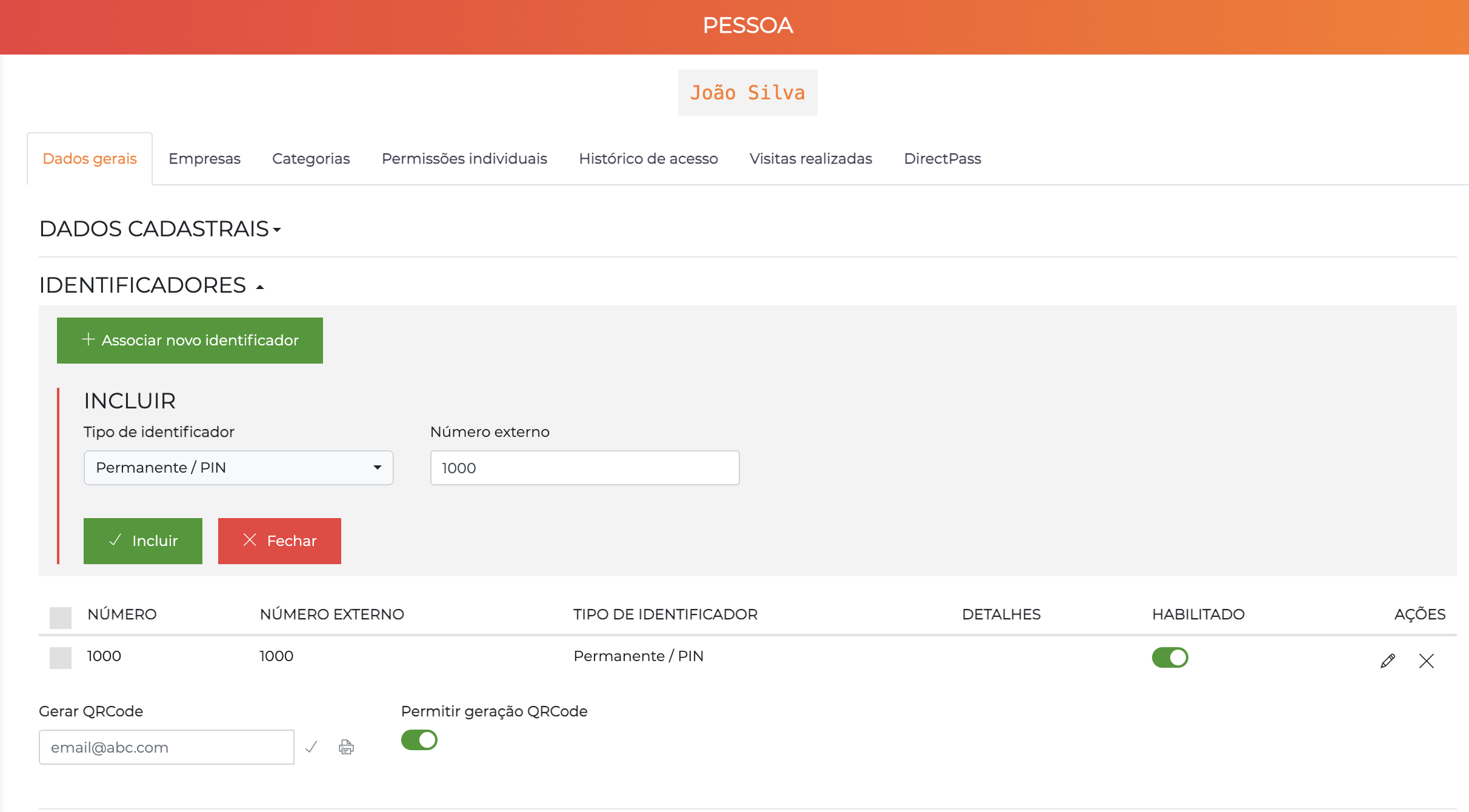The image size is (1469, 812).
Task: Open the Histórico de acesso tab
Action: (x=648, y=158)
